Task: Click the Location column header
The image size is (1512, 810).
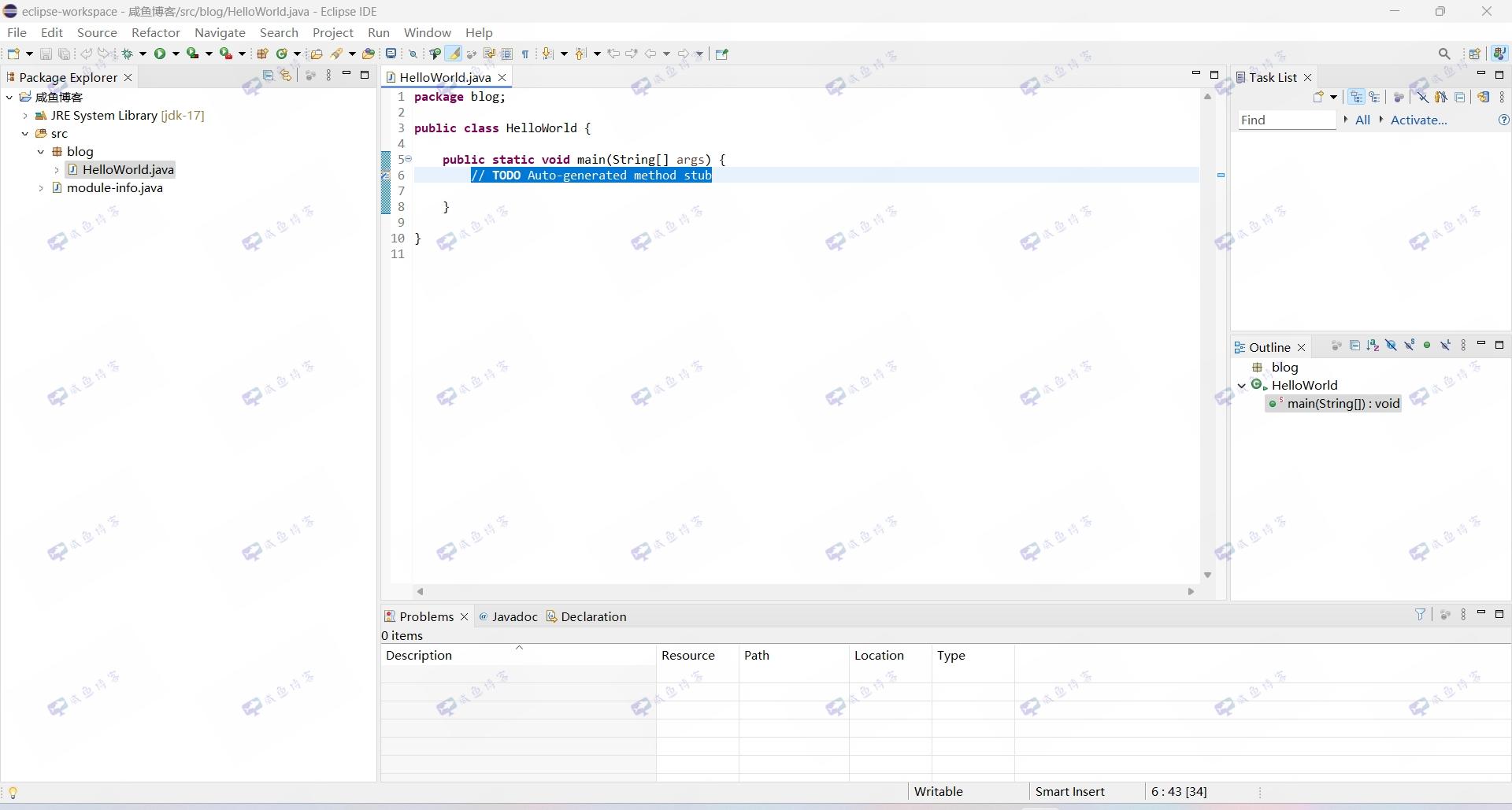Action: coord(890,655)
